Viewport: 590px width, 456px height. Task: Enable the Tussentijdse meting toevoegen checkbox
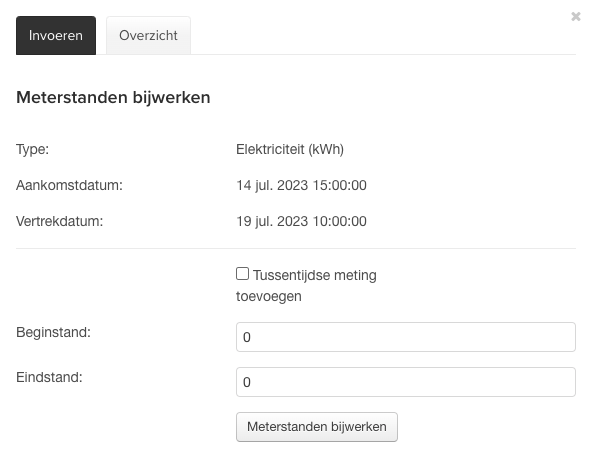[242, 274]
